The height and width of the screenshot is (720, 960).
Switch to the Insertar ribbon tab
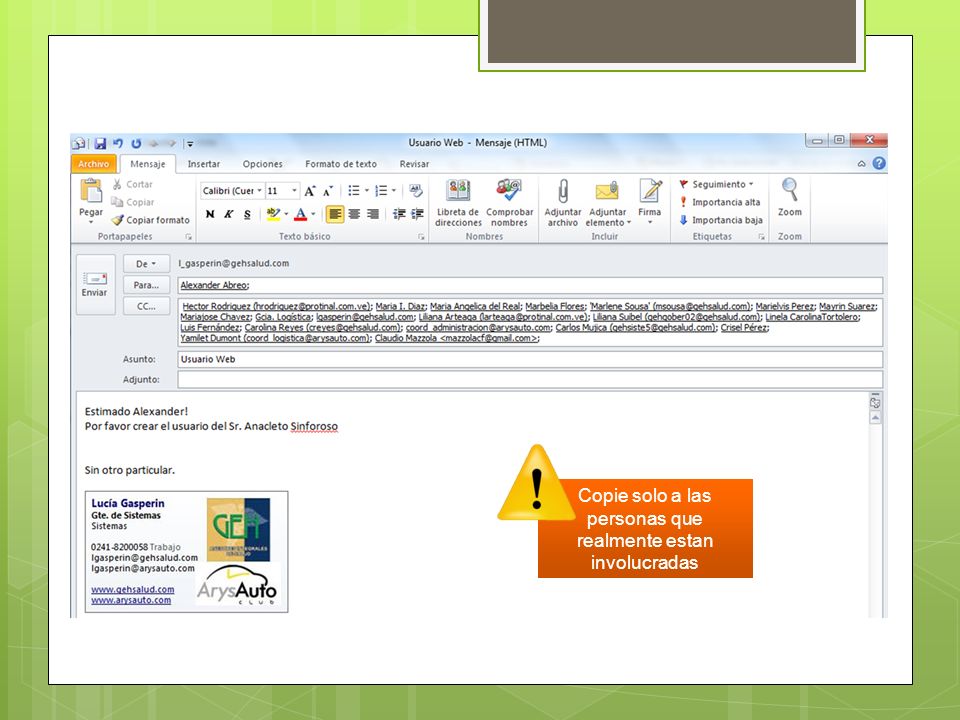click(203, 164)
